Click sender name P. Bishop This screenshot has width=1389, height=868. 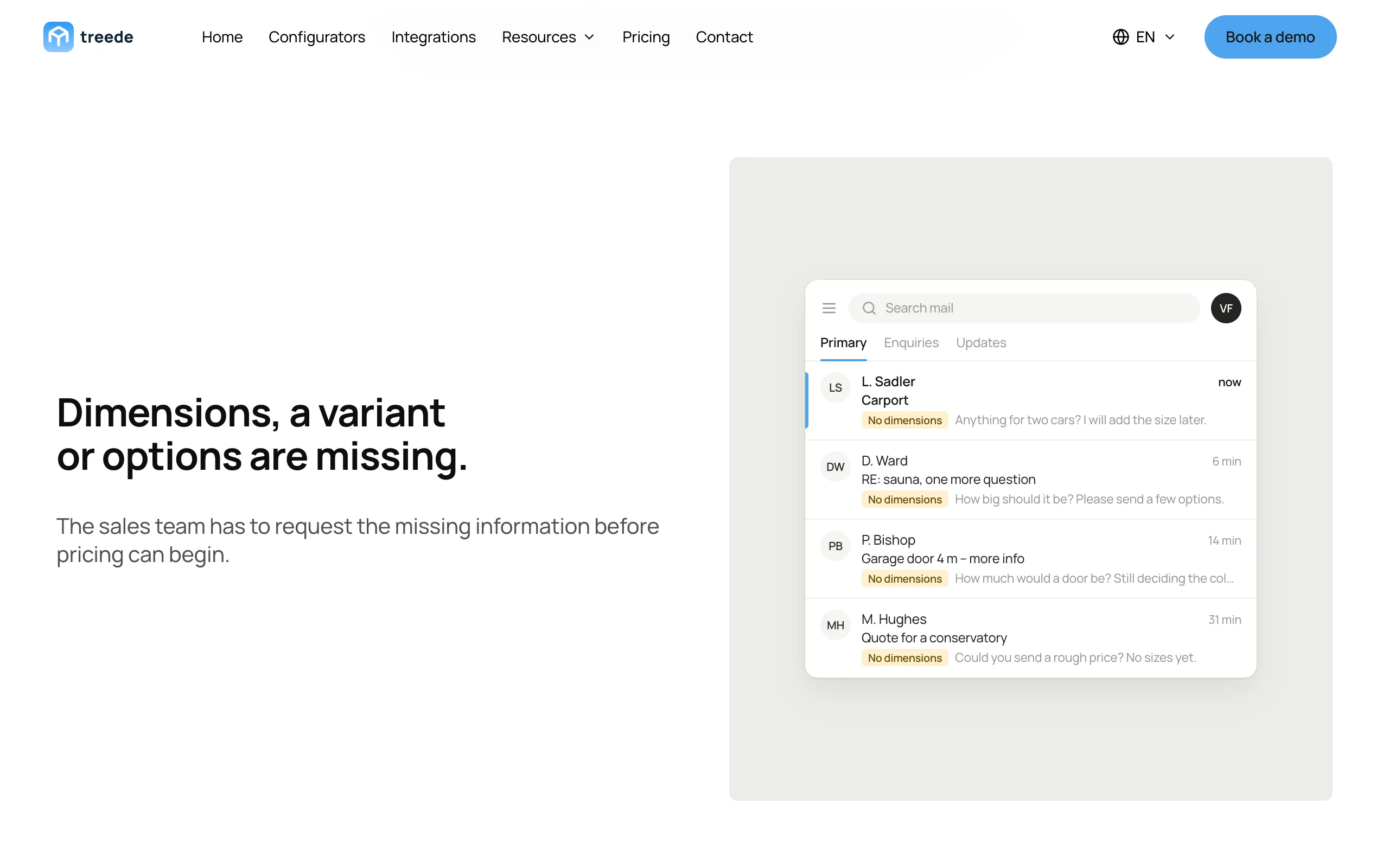(888, 540)
